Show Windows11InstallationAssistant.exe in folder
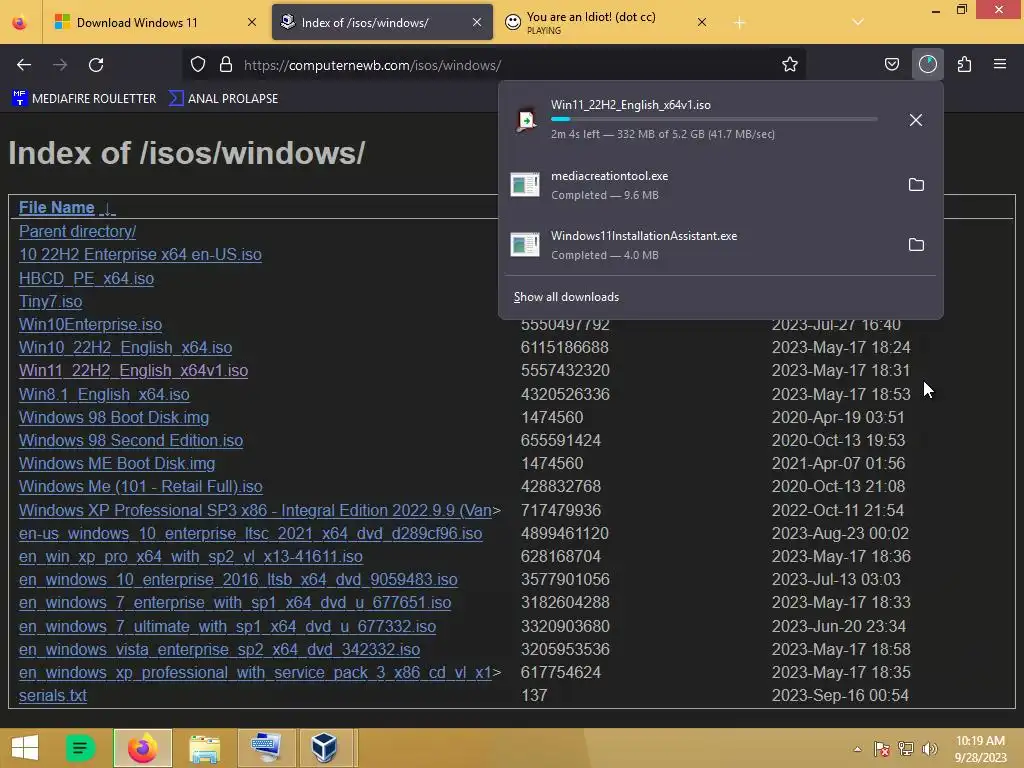This screenshot has height=768, width=1024. pos(916,245)
